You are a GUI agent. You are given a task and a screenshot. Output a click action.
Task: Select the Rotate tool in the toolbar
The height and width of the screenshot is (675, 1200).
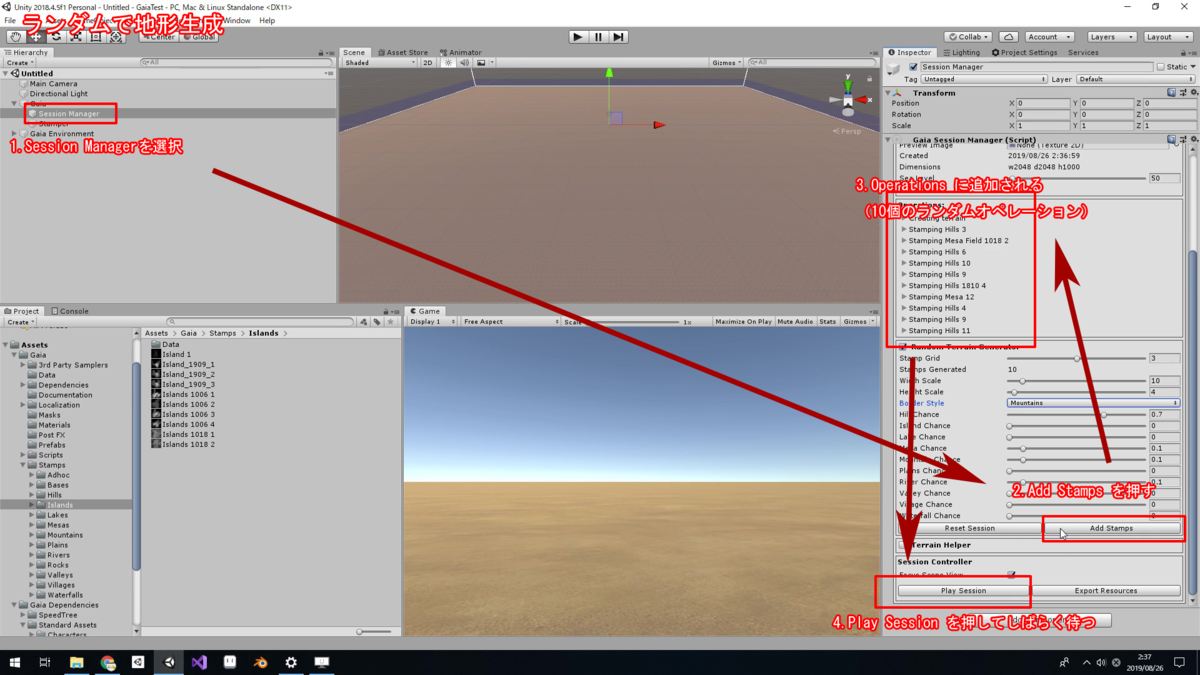(56, 37)
